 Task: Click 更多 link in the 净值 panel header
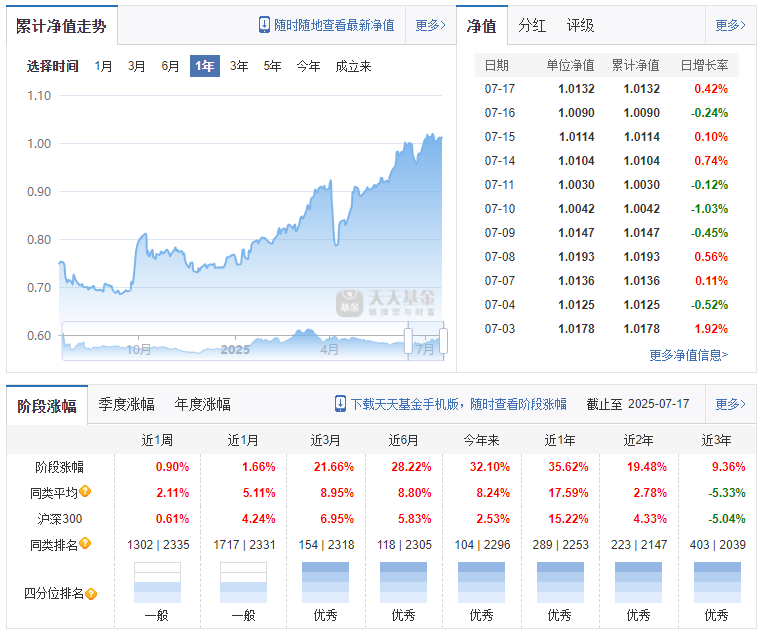[x=730, y=25]
